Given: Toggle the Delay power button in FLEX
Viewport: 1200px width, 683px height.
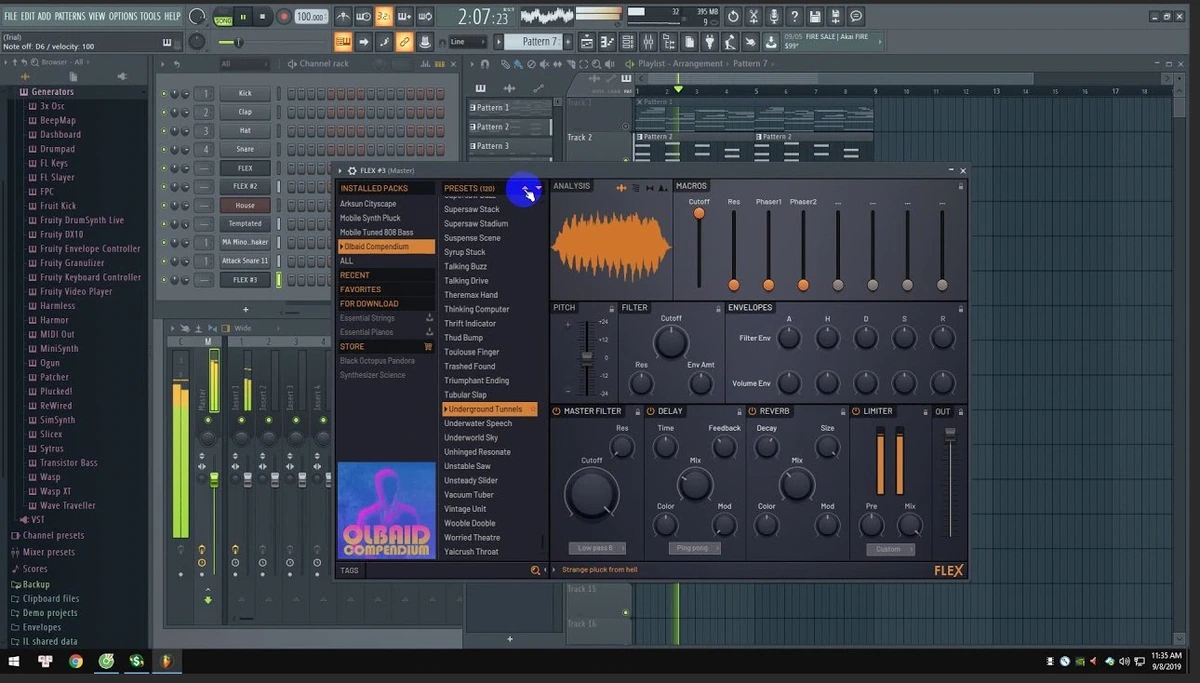Looking at the screenshot, I should (651, 411).
